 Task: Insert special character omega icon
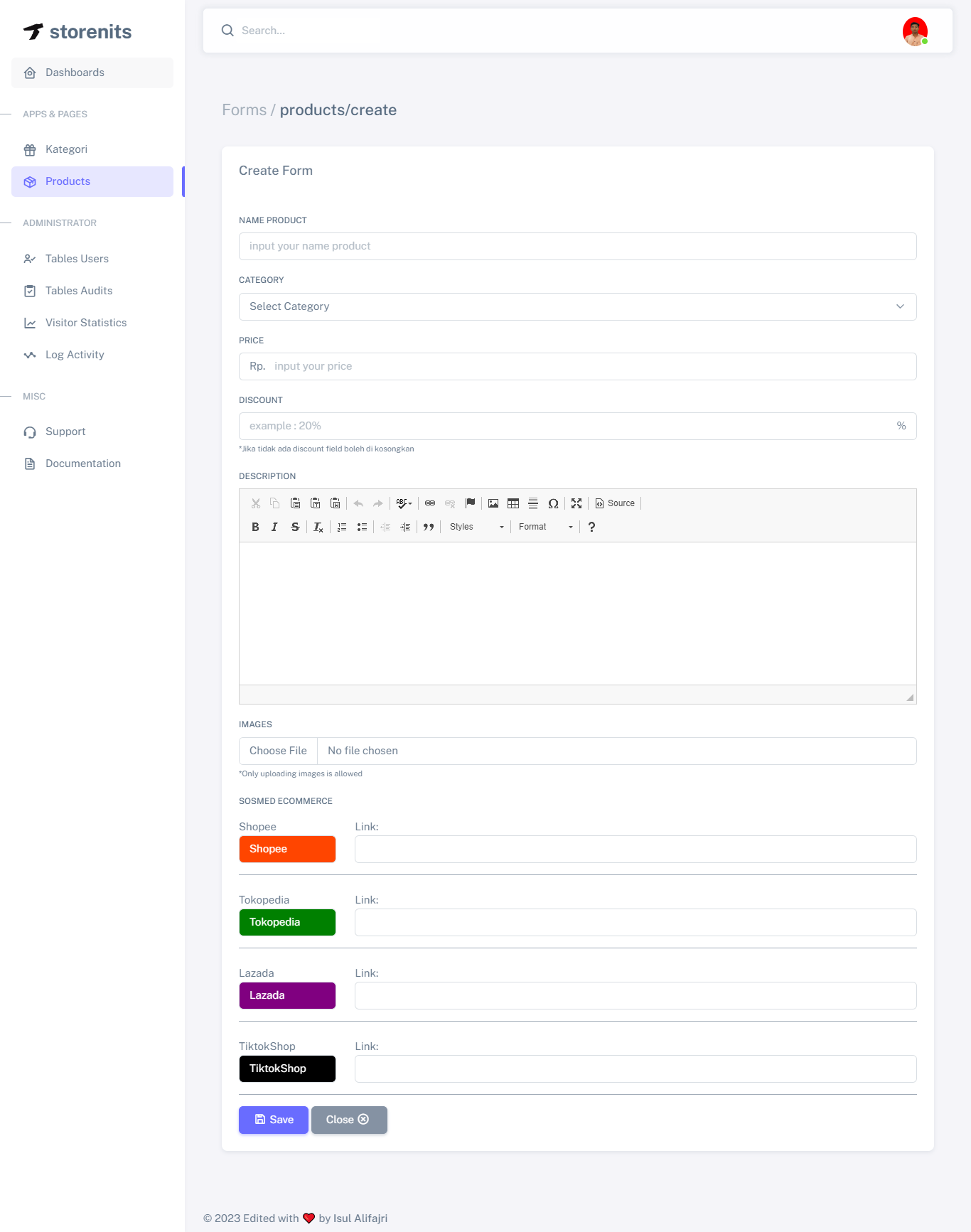pyautogui.click(x=553, y=503)
